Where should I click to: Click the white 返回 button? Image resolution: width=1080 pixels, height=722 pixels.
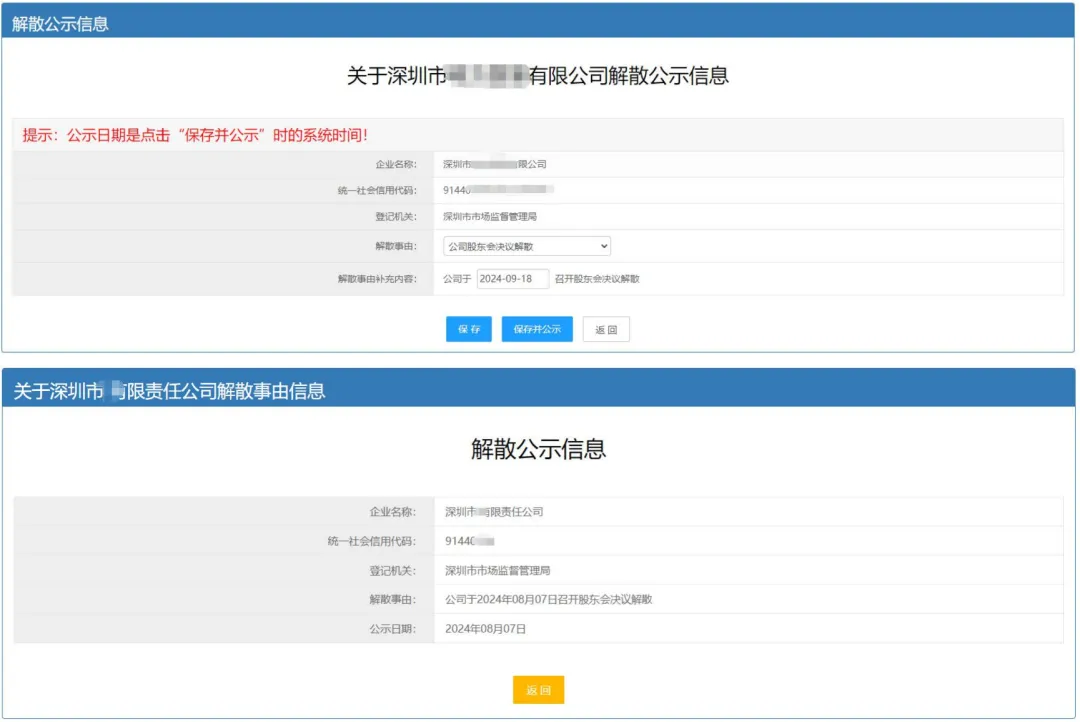[x=605, y=329]
